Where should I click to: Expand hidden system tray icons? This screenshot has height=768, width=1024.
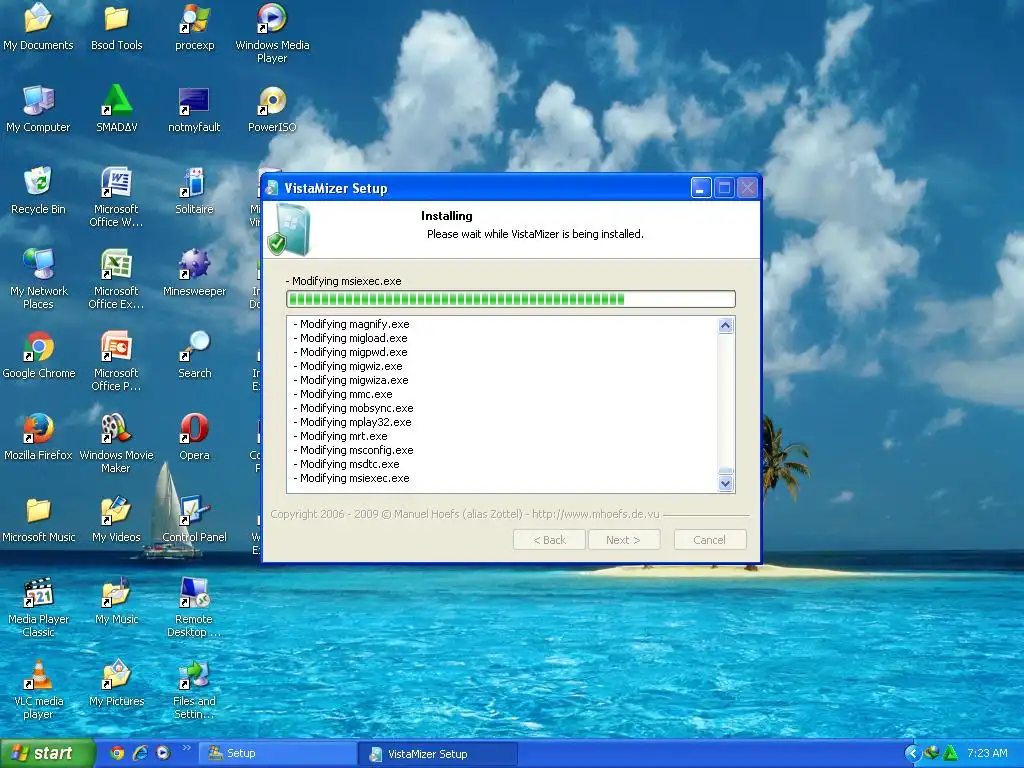click(x=912, y=754)
